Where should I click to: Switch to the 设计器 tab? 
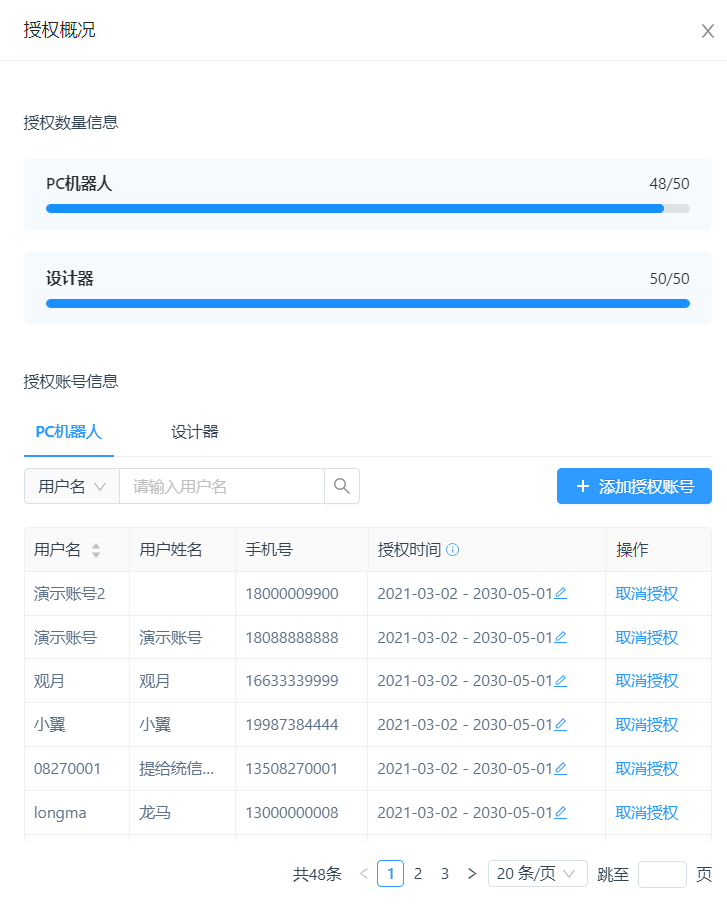(195, 432)
